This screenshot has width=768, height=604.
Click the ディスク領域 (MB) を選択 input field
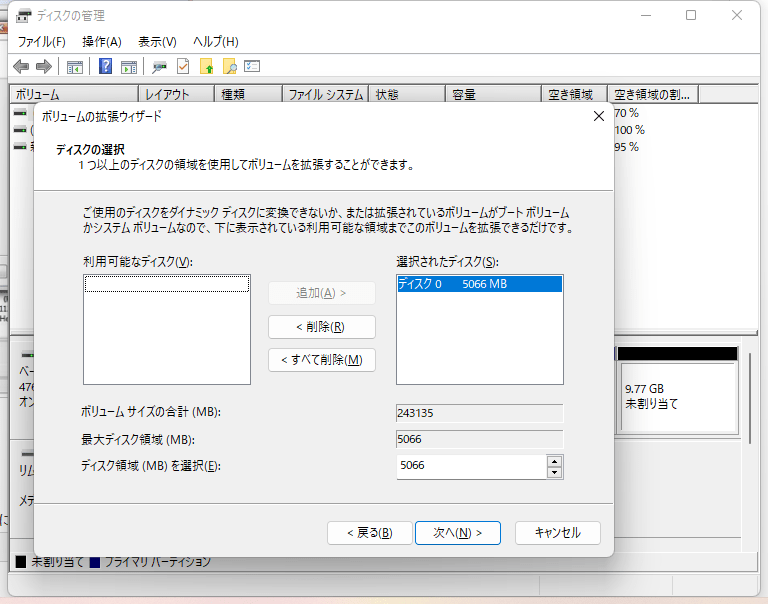click(470, 466)
